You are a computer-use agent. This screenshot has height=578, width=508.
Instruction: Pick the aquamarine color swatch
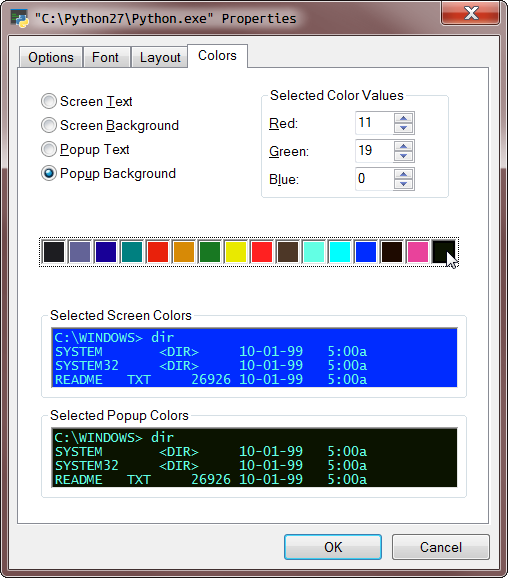point(314,252)
